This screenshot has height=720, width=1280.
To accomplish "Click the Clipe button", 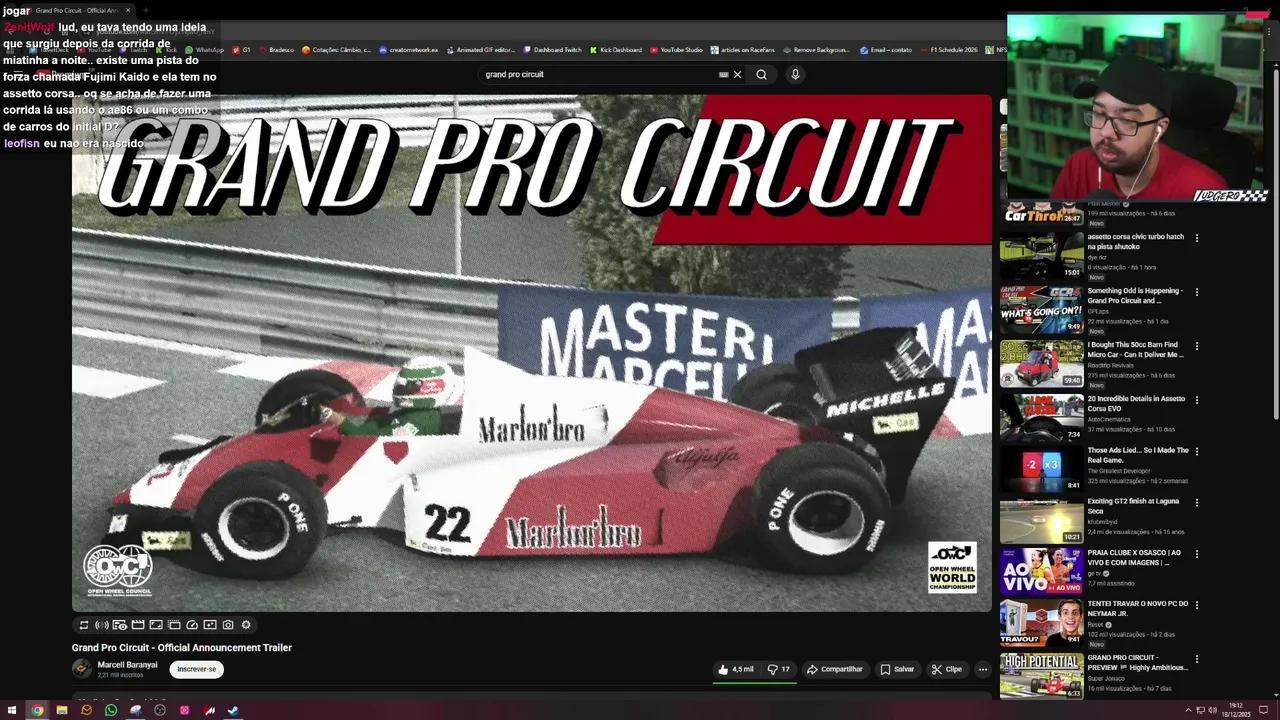I will (946, 669).
